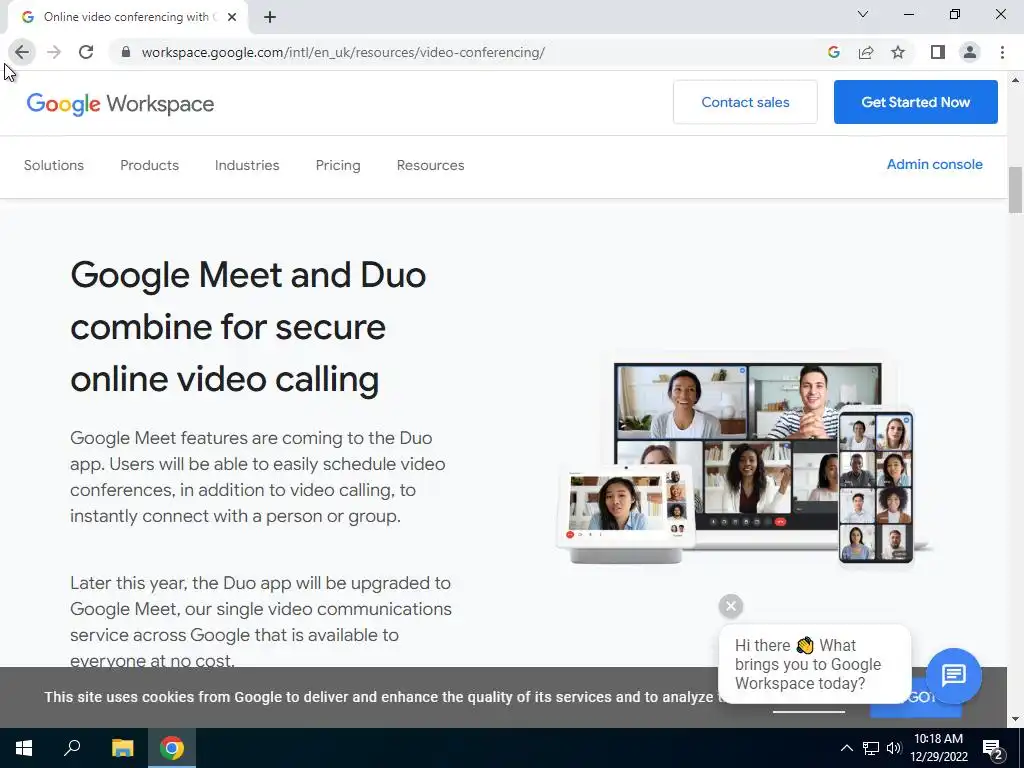Close the video conferencing browser tab
The width and height of the screenshot is (1024, 768).
coord(232,17)
